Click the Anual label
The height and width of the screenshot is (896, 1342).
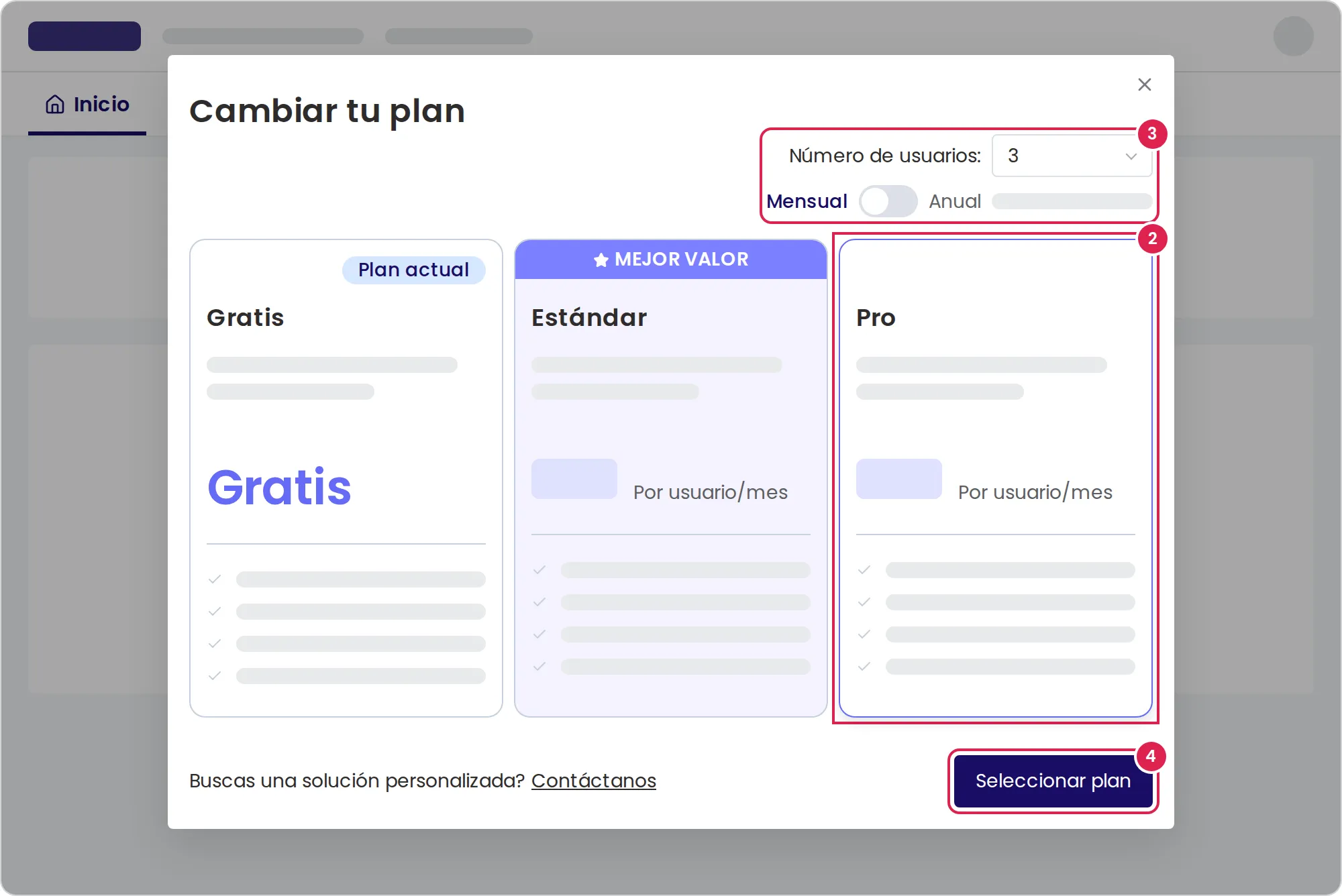click(x=954, y=201)
